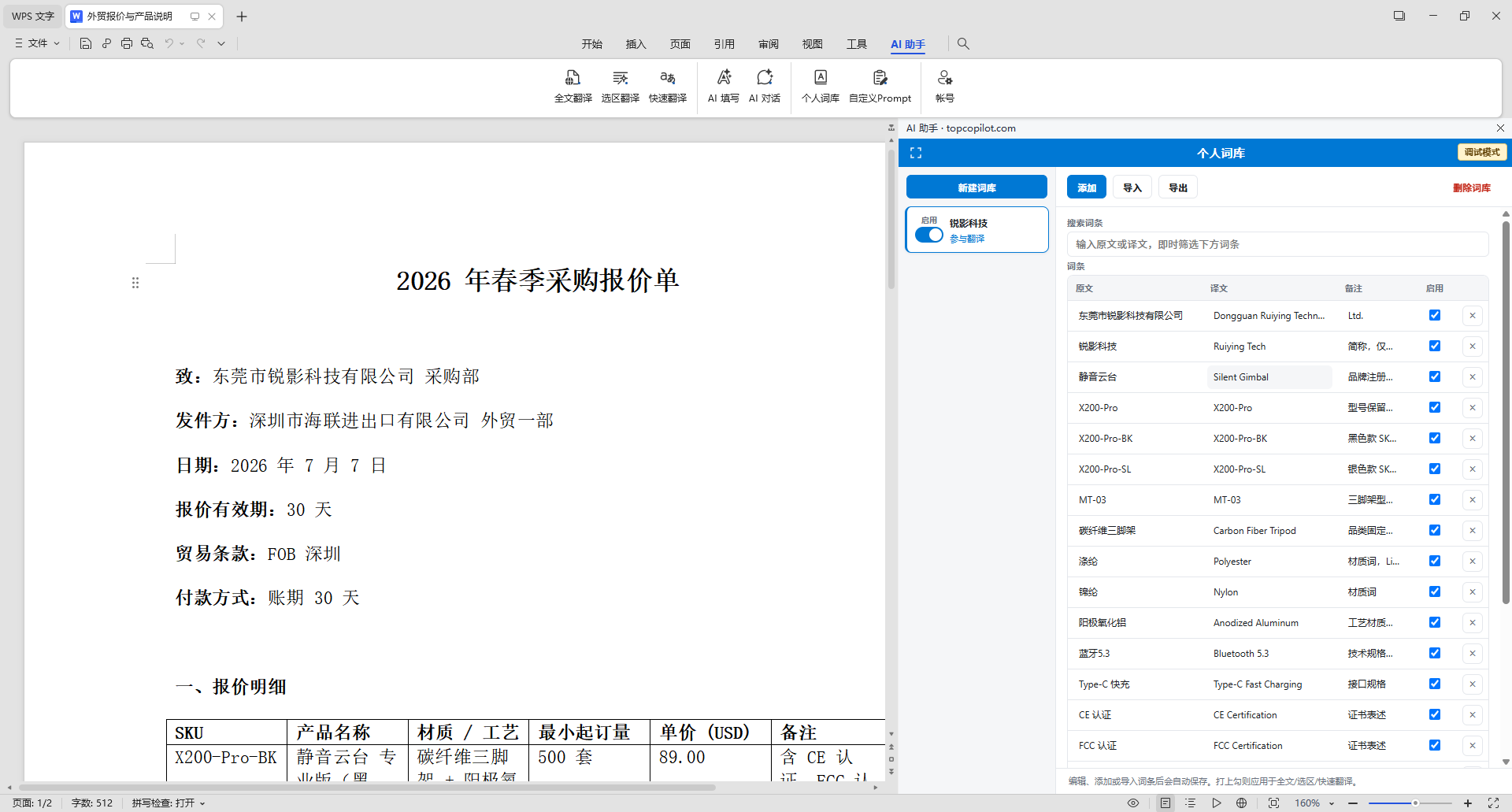Image resolution: width=1512 pixels, height=812 pixels.
Task: Switch to the 开始 ribbon tab
Action: [592, 44]
